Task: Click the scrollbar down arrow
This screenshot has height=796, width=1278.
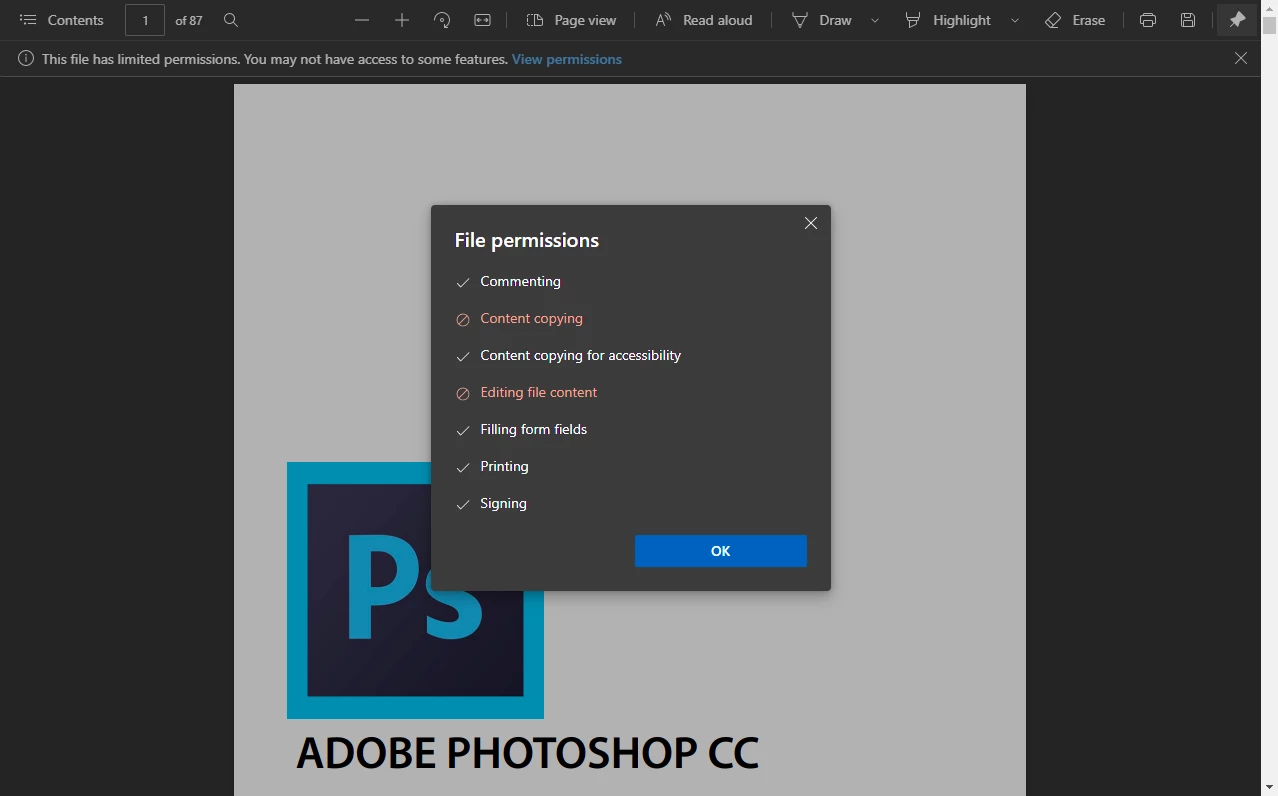Action: point(1269,788)
